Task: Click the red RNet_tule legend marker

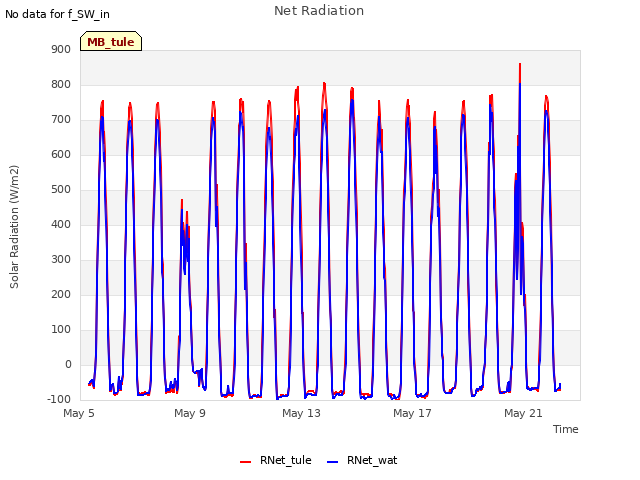Action: [245, 462]
